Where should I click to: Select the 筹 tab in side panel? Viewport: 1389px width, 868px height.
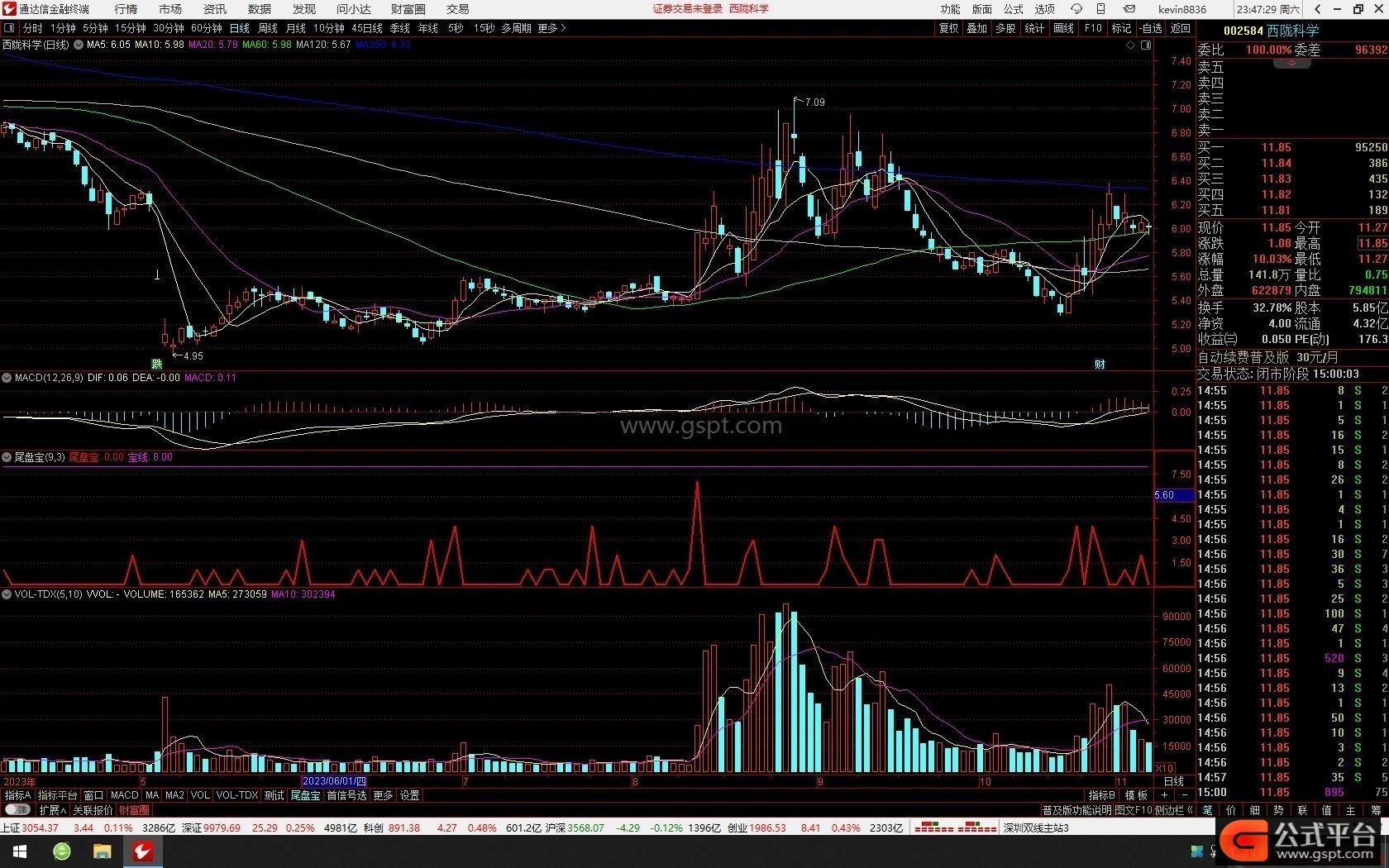[1376, 810]
